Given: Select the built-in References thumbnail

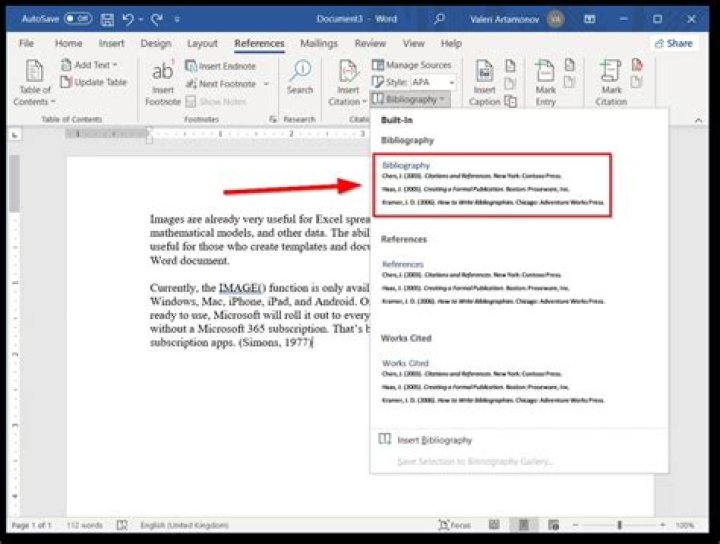Looking at the screenshot, I should tap(492, 283).
